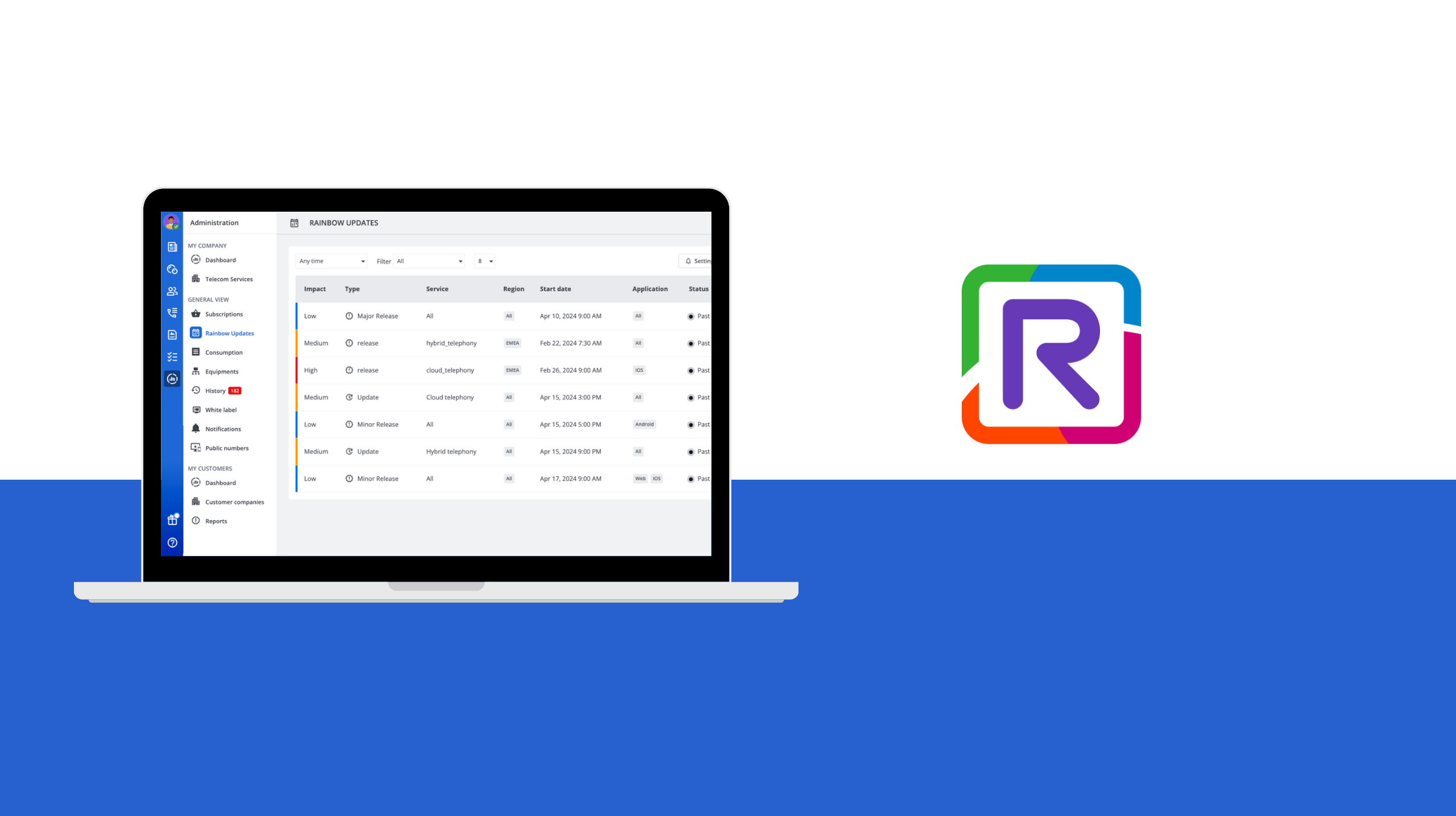
Task: Select Rainbow Updates tab in General View
Action: 229,333
